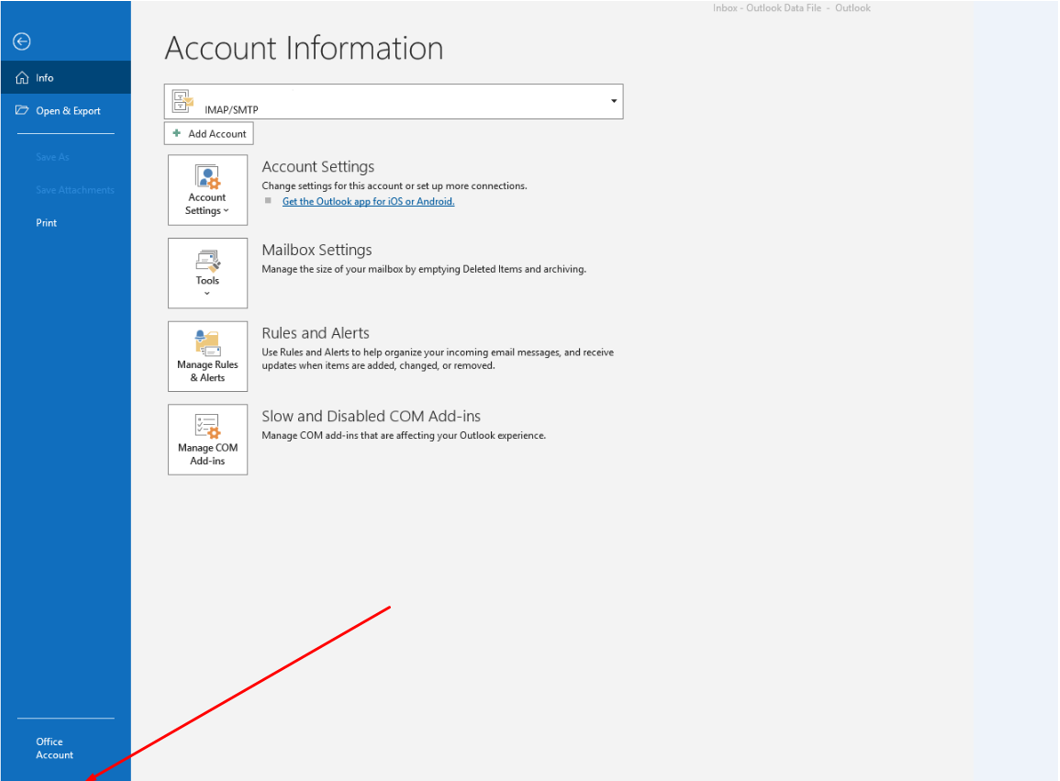1060x781 pixels.
Task: Click the Add Account button
Action: [x=209, y=134]
